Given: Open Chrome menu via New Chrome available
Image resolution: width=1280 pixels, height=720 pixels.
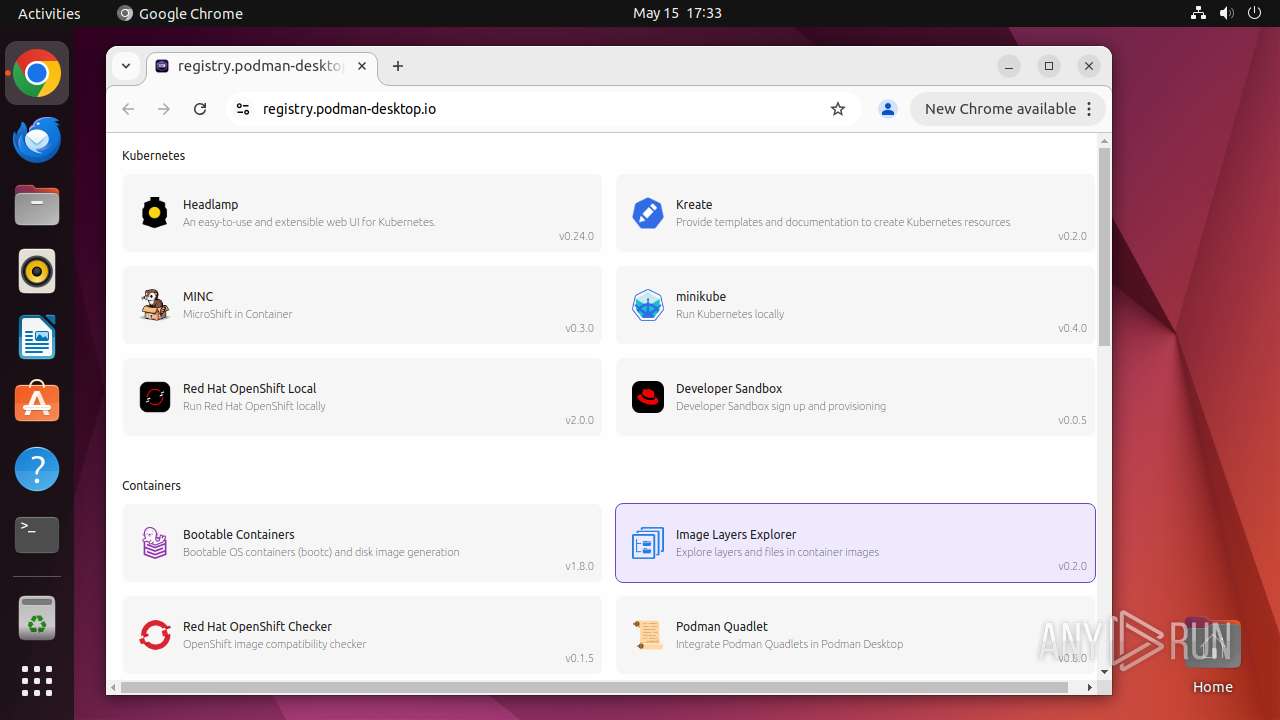Looking at the screenshot, I should tap(1007, 109).
